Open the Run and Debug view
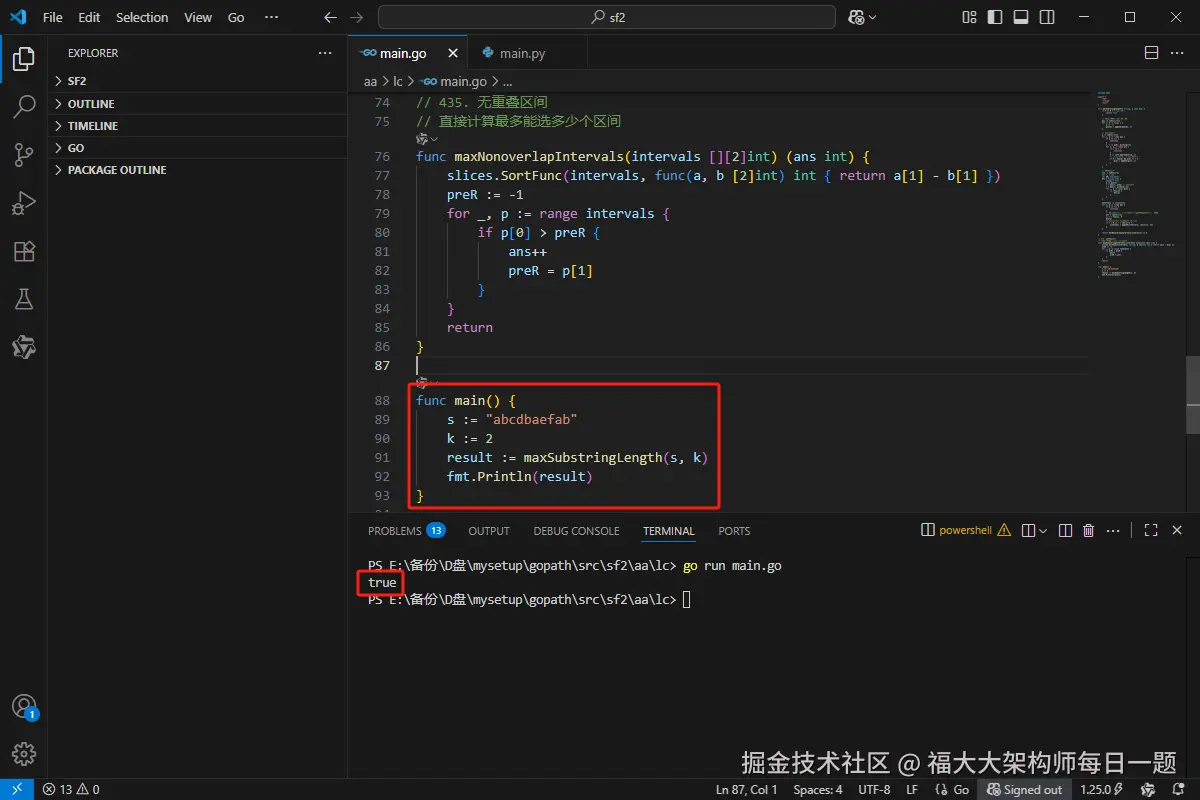This screenshot has height=800, width=1200. click(24, 203)
